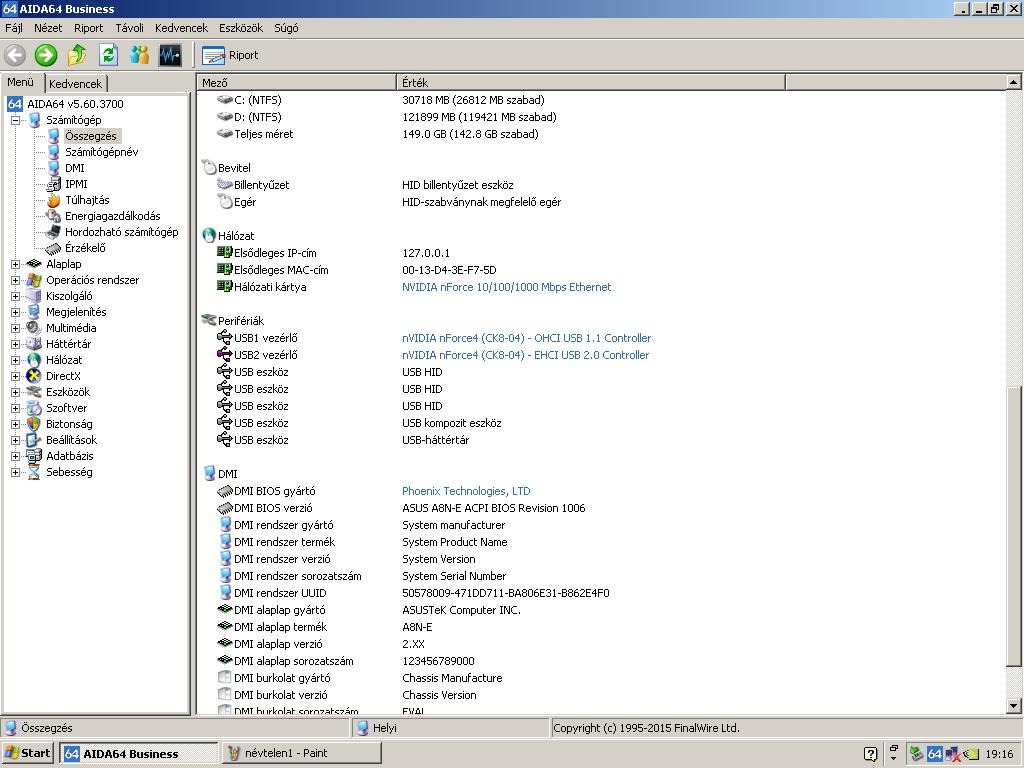
Task: Open the Riport report wizard
Action: tap(230, 56)
